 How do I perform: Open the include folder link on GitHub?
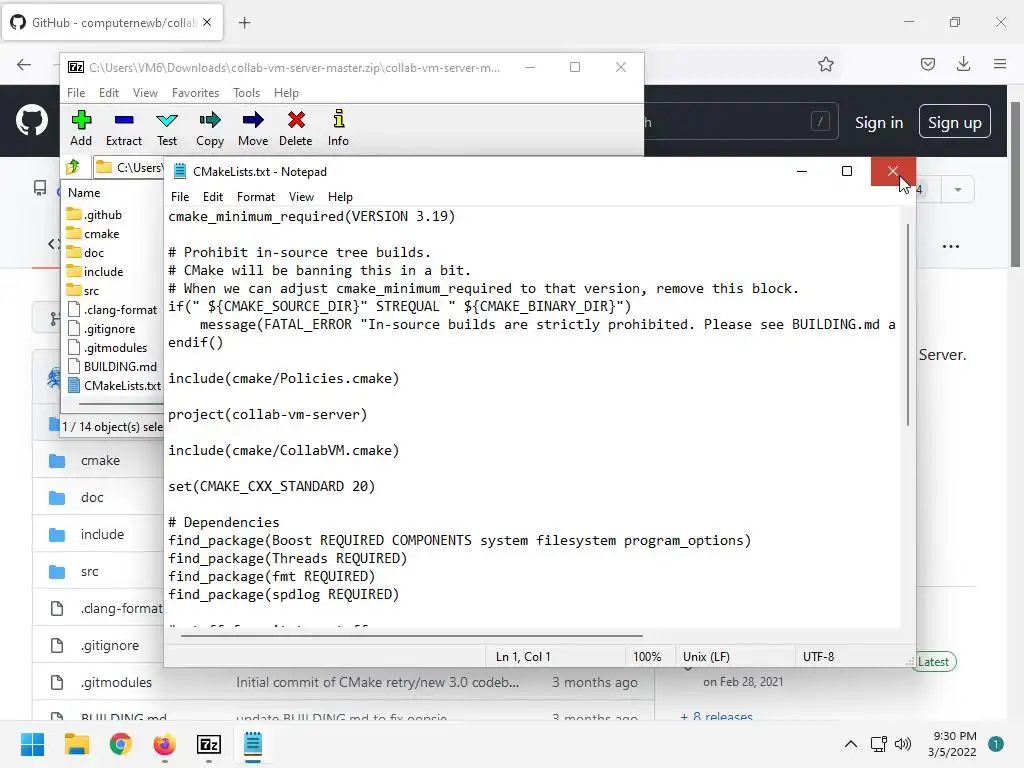click(102, 534)
